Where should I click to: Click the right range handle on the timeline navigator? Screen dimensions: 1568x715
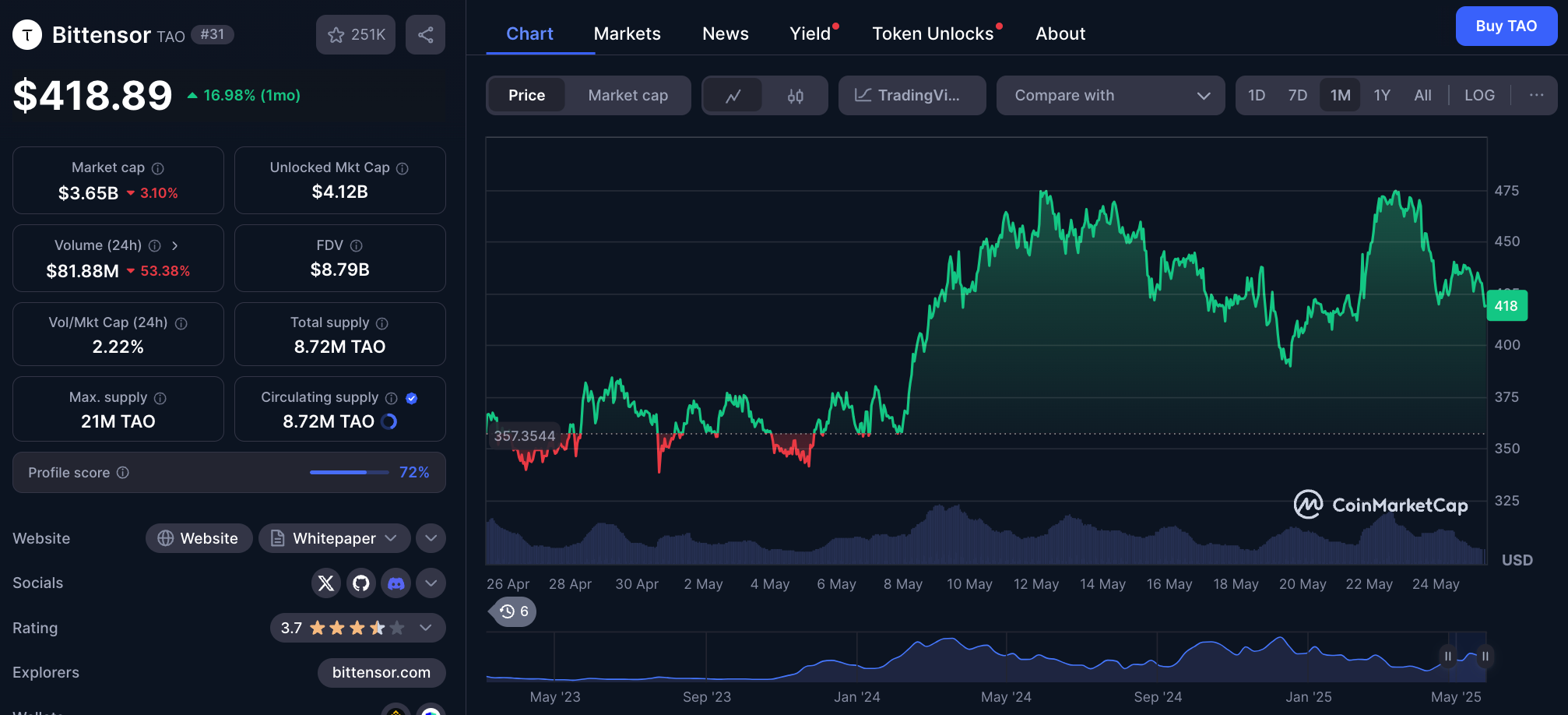[x=1485, y=656]
